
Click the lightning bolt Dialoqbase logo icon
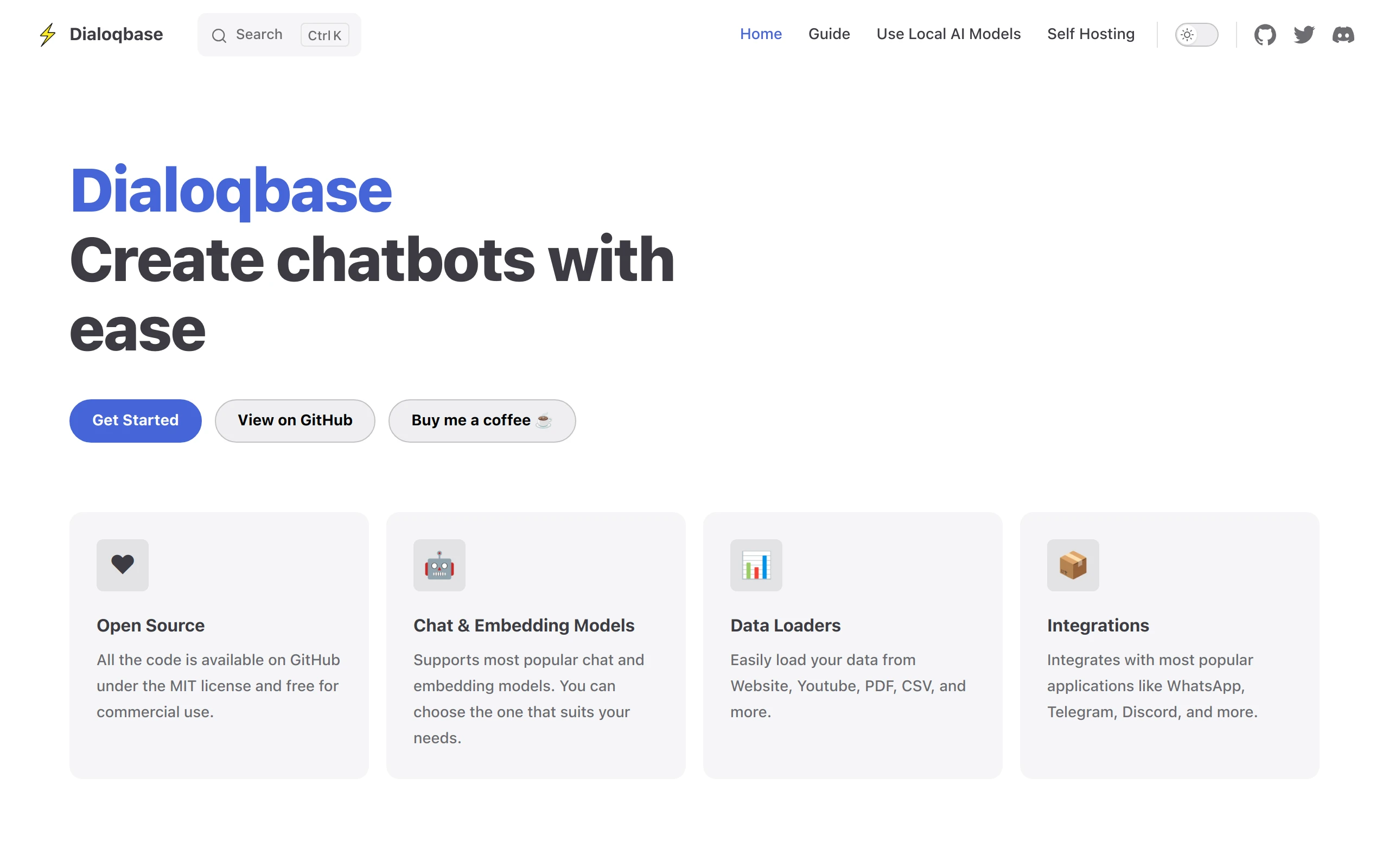pyautogui.click(x=48, y=34)
